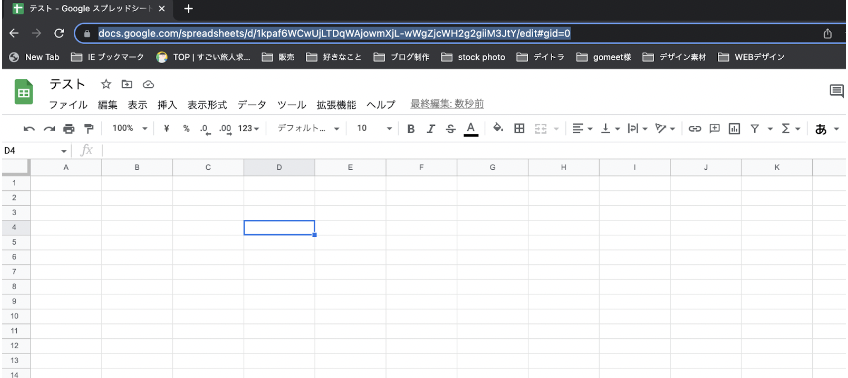Select row 4 header

(x=15, y=227)
